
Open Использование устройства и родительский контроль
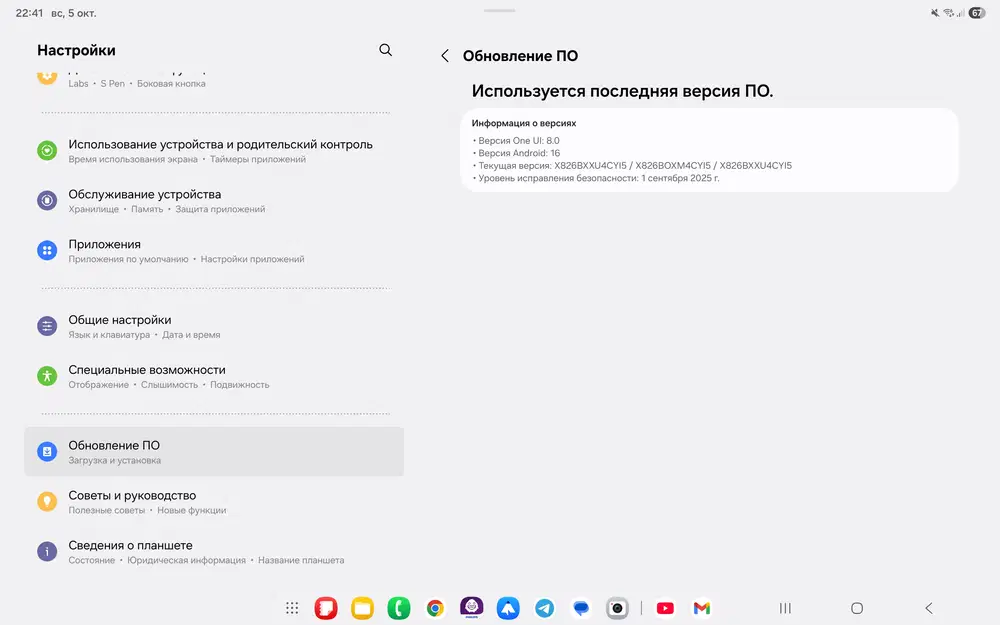214,150
